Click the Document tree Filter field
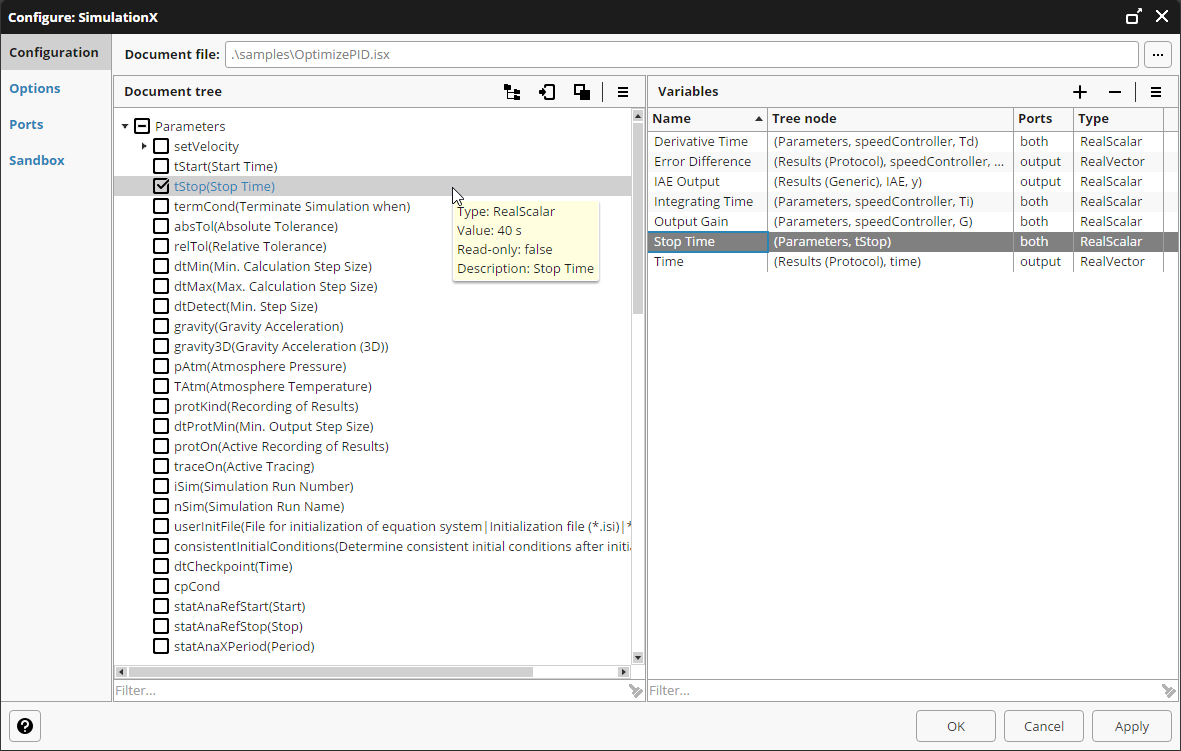This screenshot has width=1181, height=751. click(x=371, y=691)
